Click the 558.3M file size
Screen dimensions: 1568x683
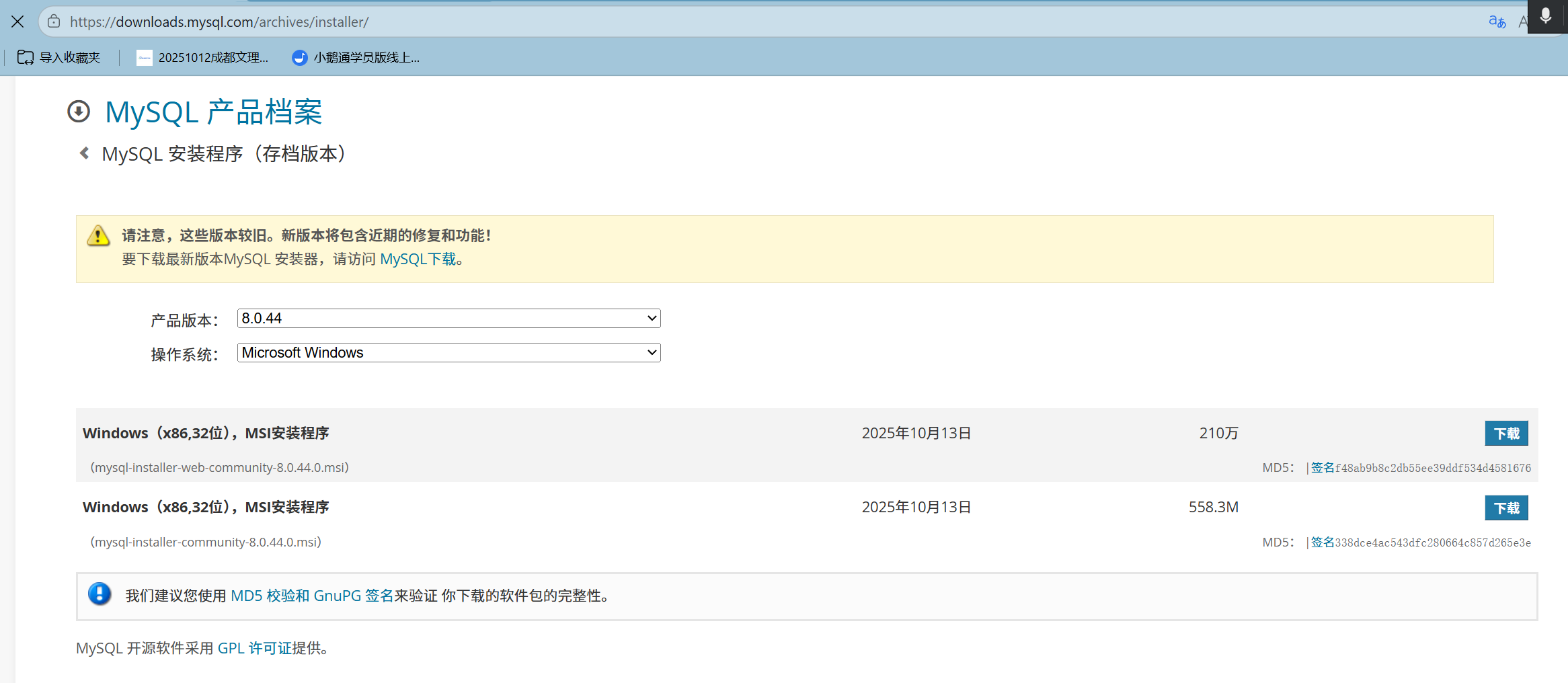pyautogui.click(x=1213, y=507)
